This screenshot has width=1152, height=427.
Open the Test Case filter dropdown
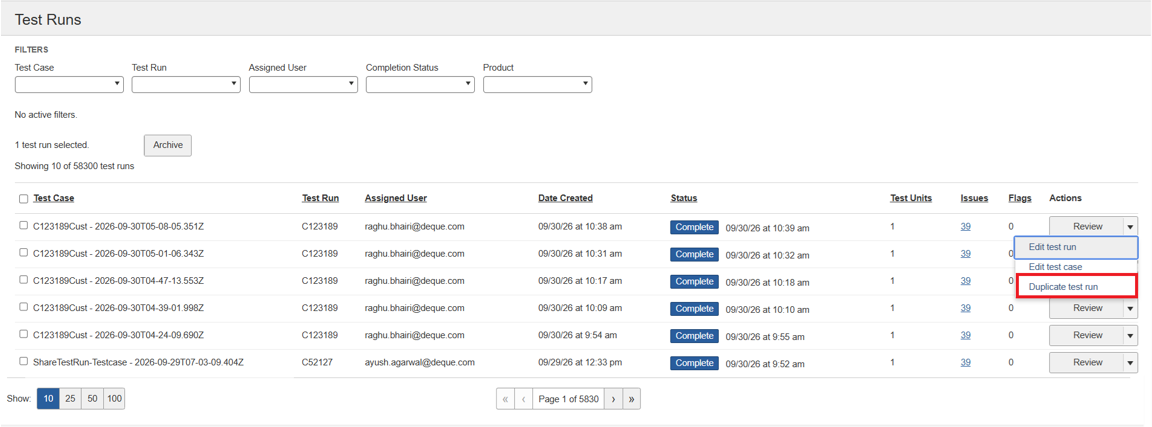coord(69,85)
